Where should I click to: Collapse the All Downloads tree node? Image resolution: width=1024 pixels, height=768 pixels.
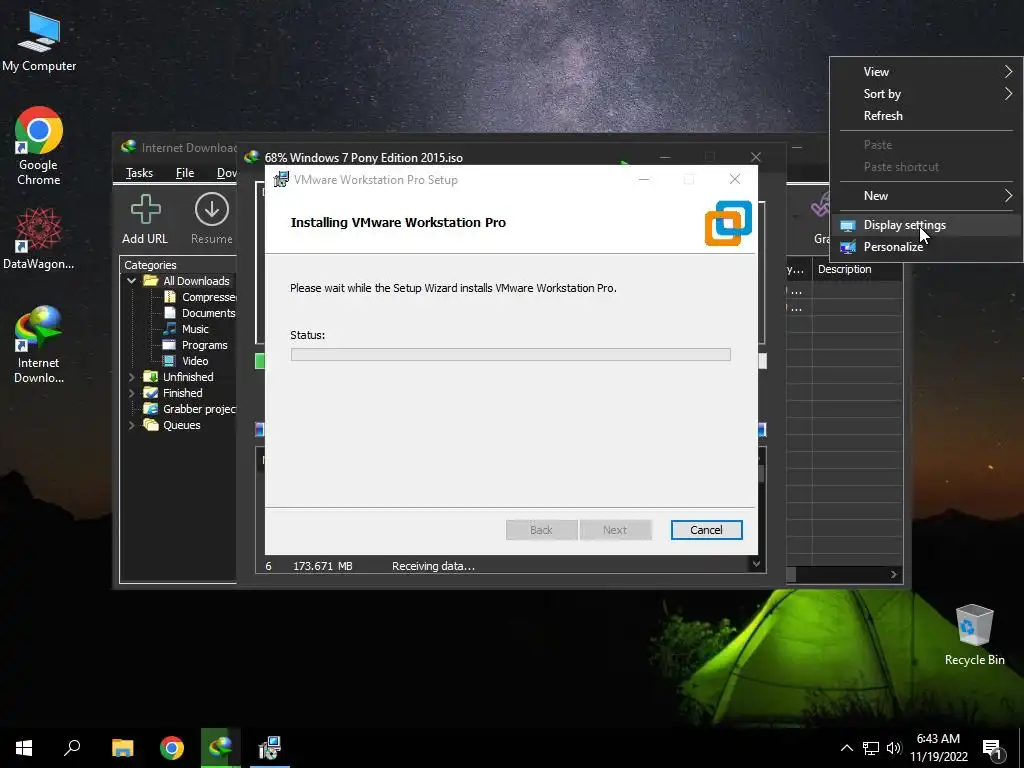click(x=131, y=281)
